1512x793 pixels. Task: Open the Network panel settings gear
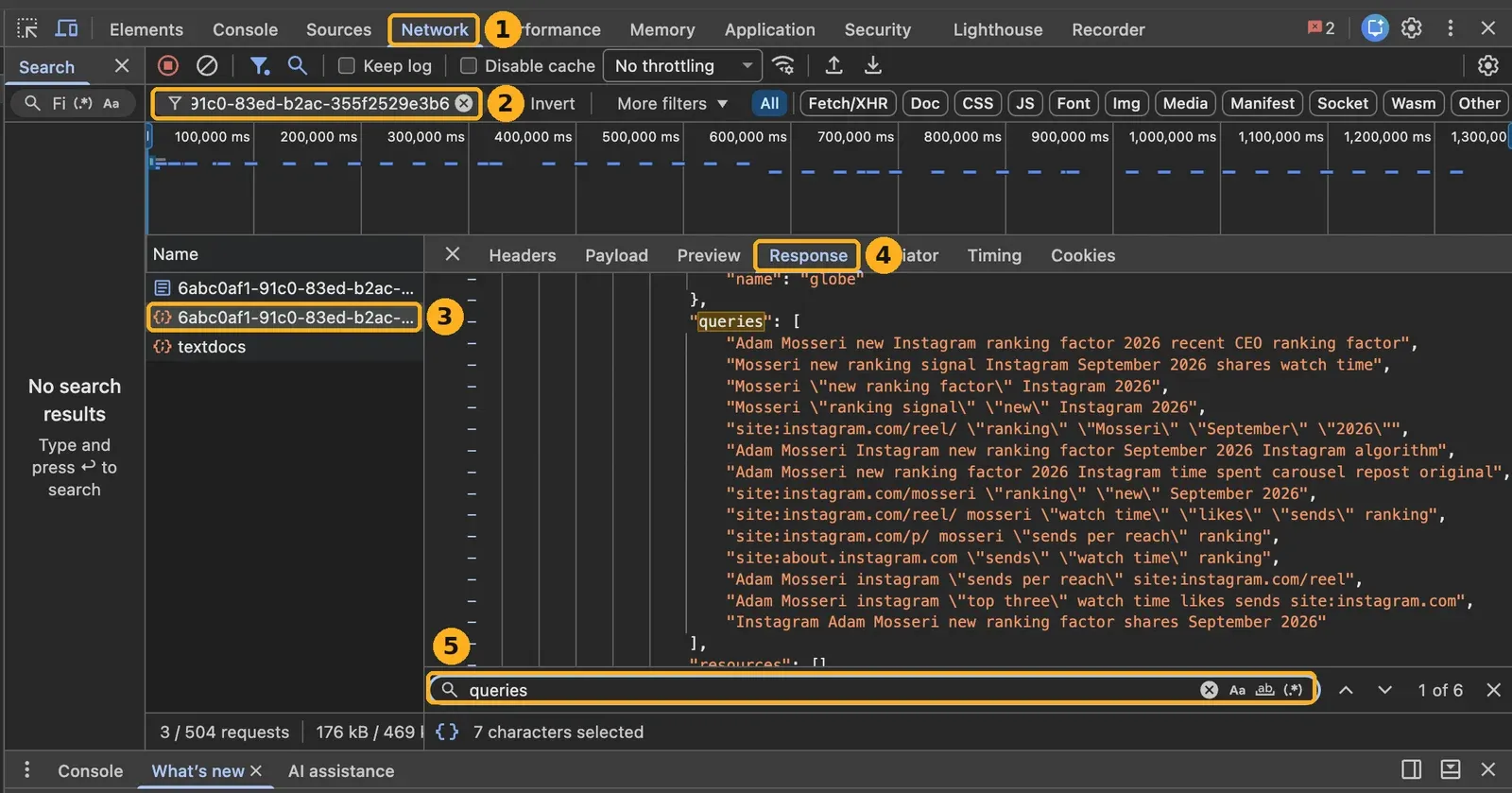point(1488,65)
